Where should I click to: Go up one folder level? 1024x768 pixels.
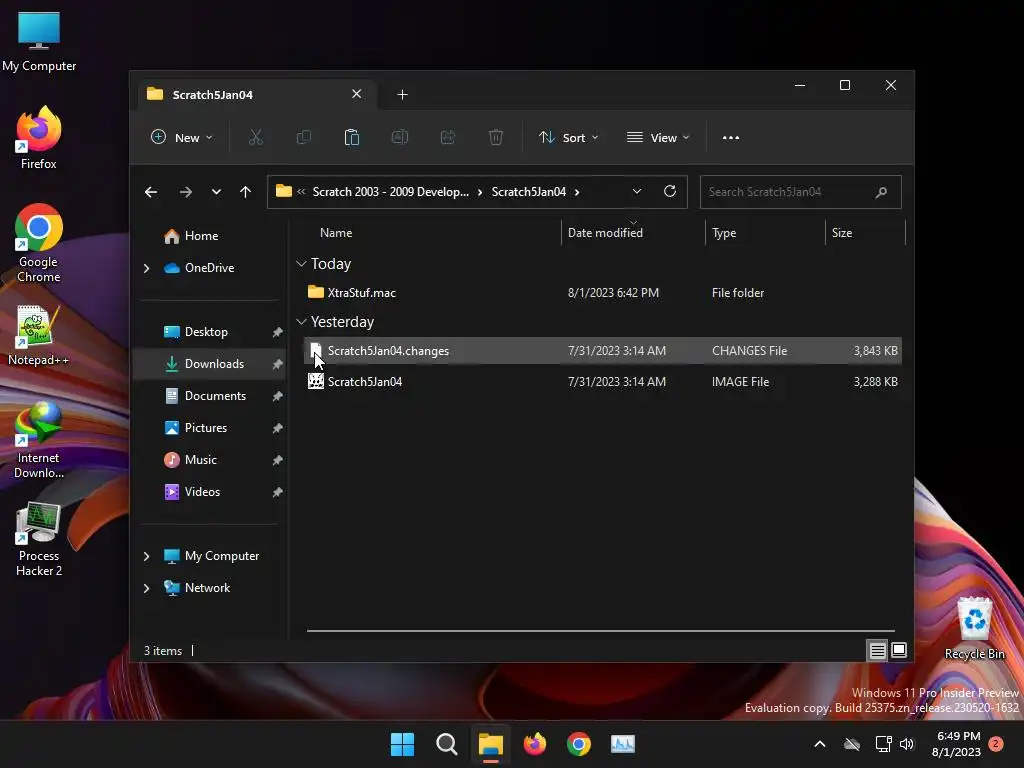point(246,192)
